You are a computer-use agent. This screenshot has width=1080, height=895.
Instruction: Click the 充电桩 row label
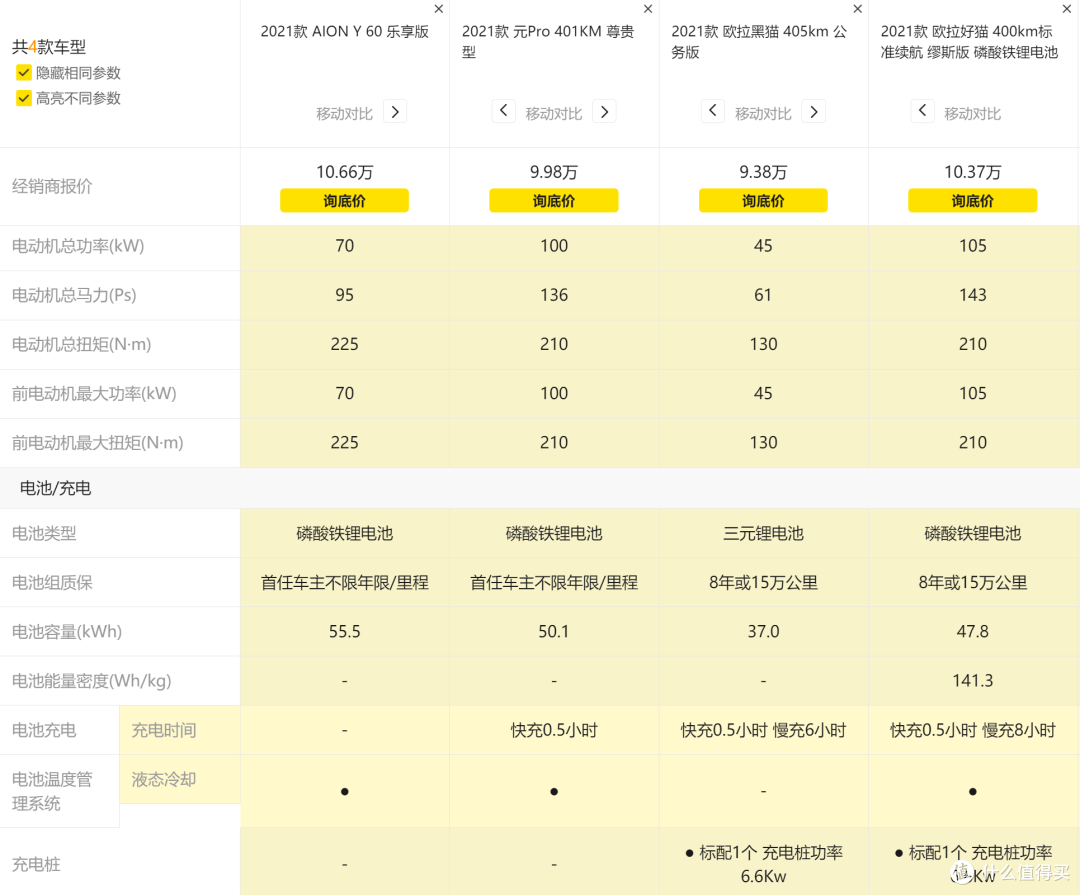(36, 864)
